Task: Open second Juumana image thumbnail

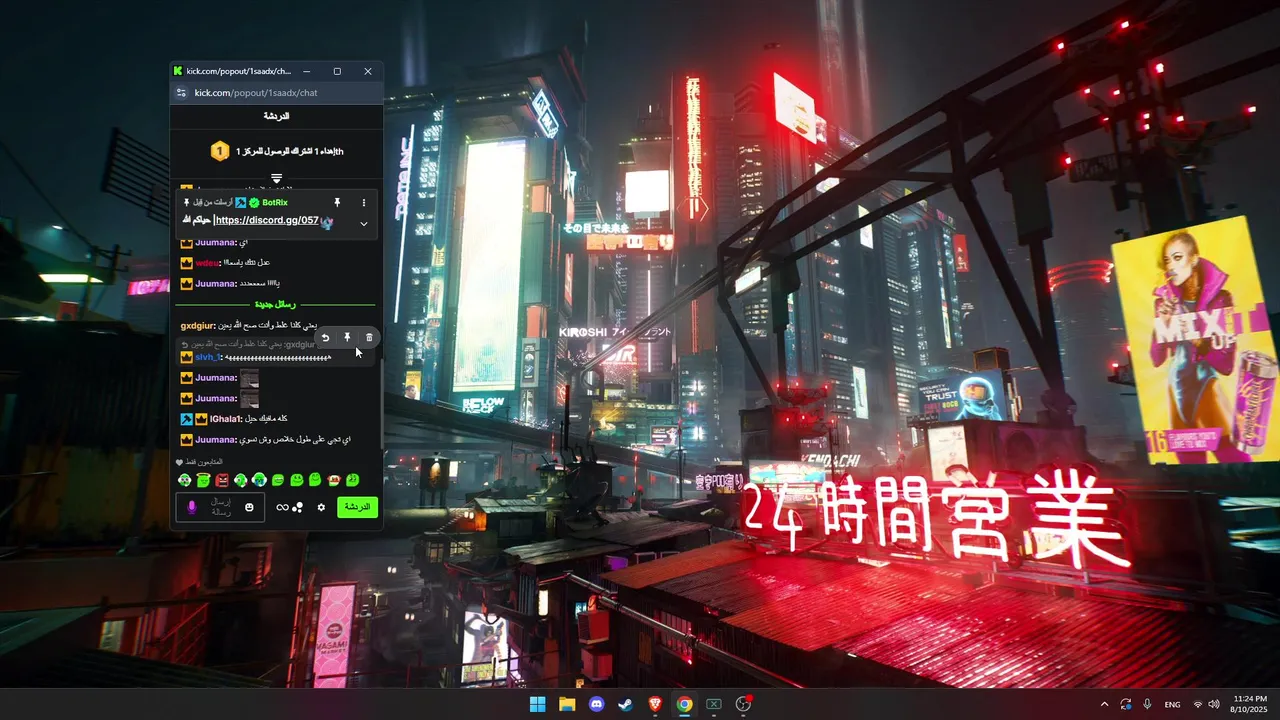Action: [x=250, y=399]
